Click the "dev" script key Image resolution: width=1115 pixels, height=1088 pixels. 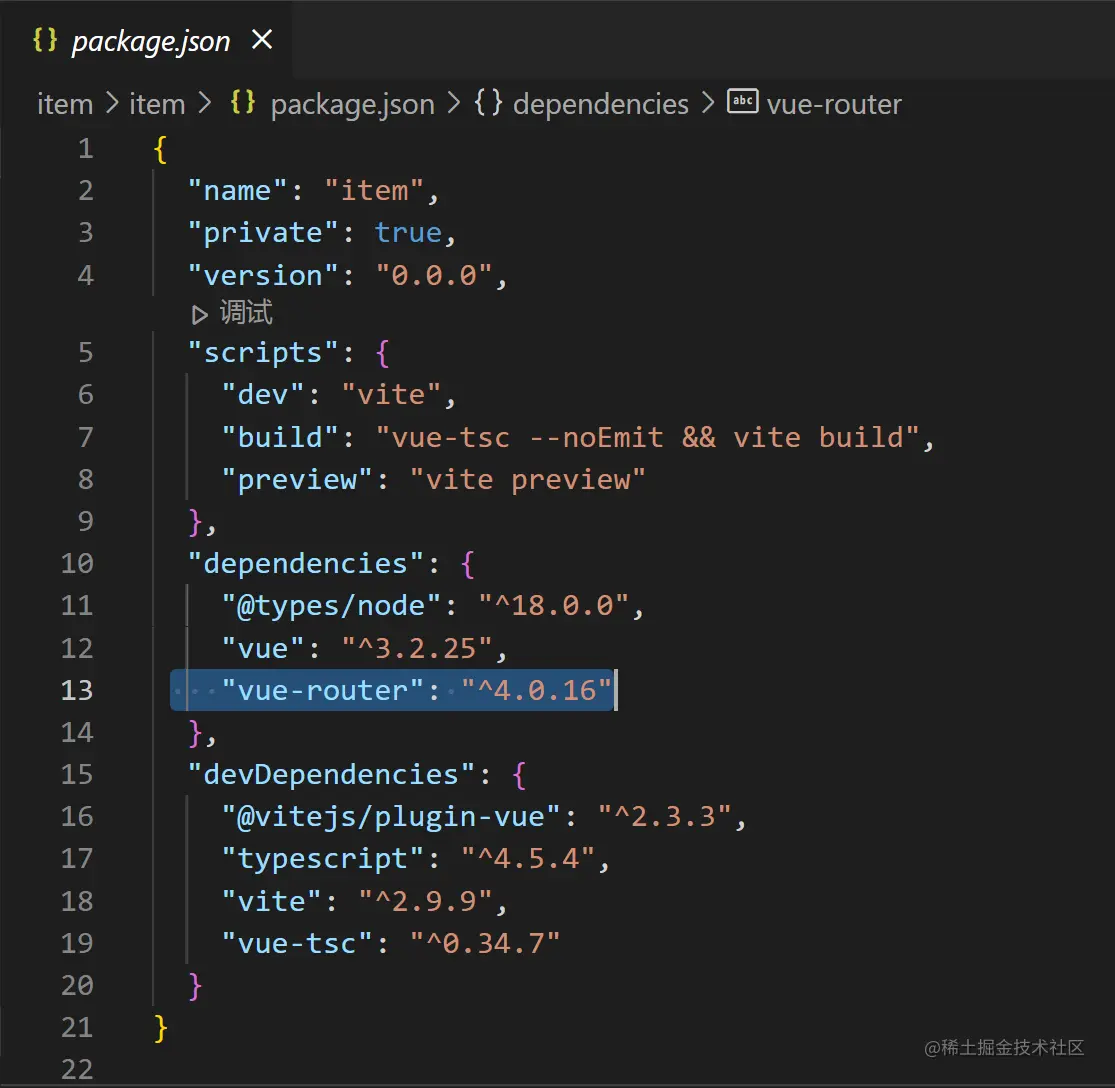pyautogui.click(x=263, y=395)
